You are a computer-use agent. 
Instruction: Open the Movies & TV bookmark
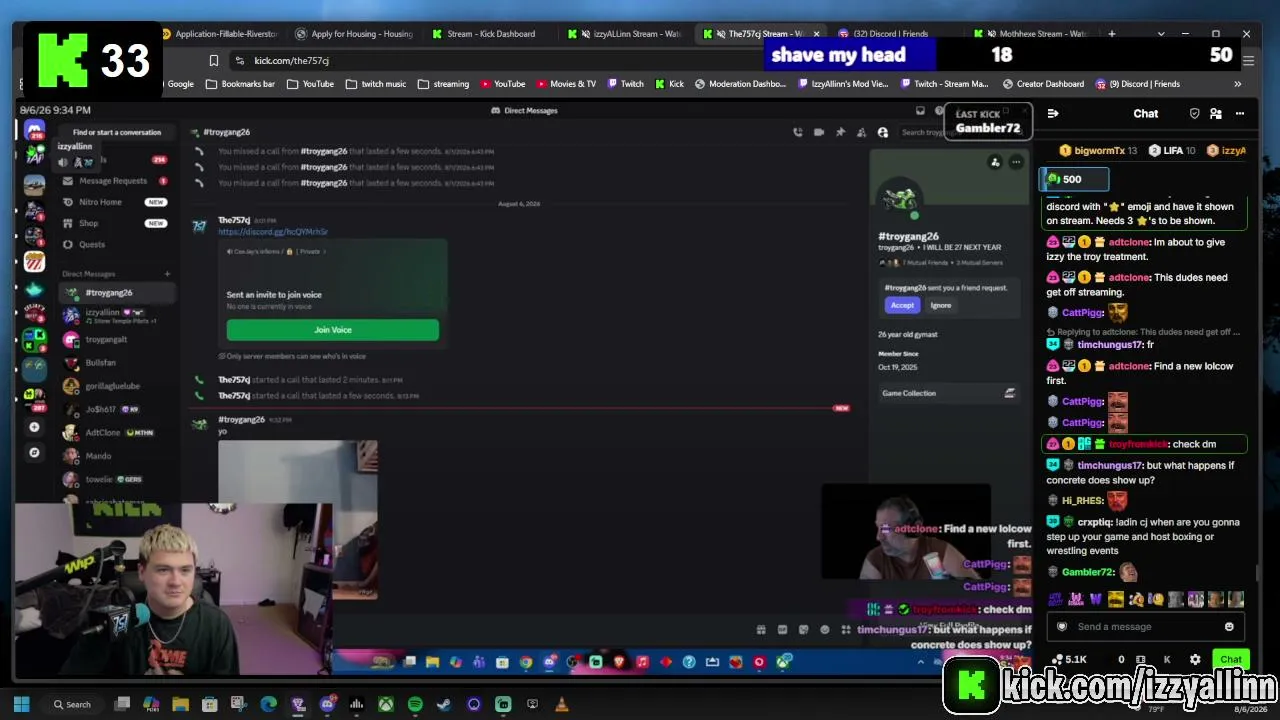[x=566, y=84]
